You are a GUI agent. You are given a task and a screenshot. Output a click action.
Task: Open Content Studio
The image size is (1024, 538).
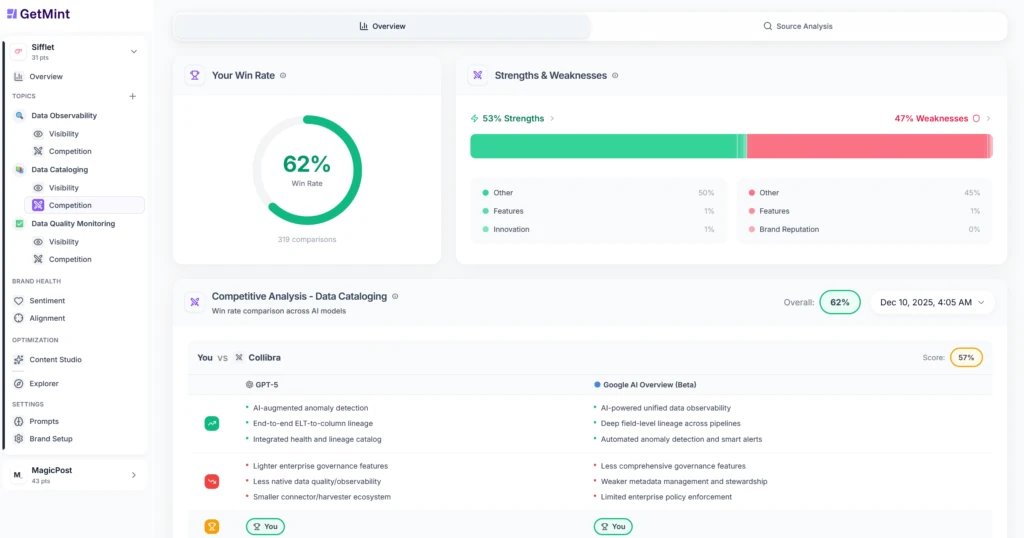point(56,360)
